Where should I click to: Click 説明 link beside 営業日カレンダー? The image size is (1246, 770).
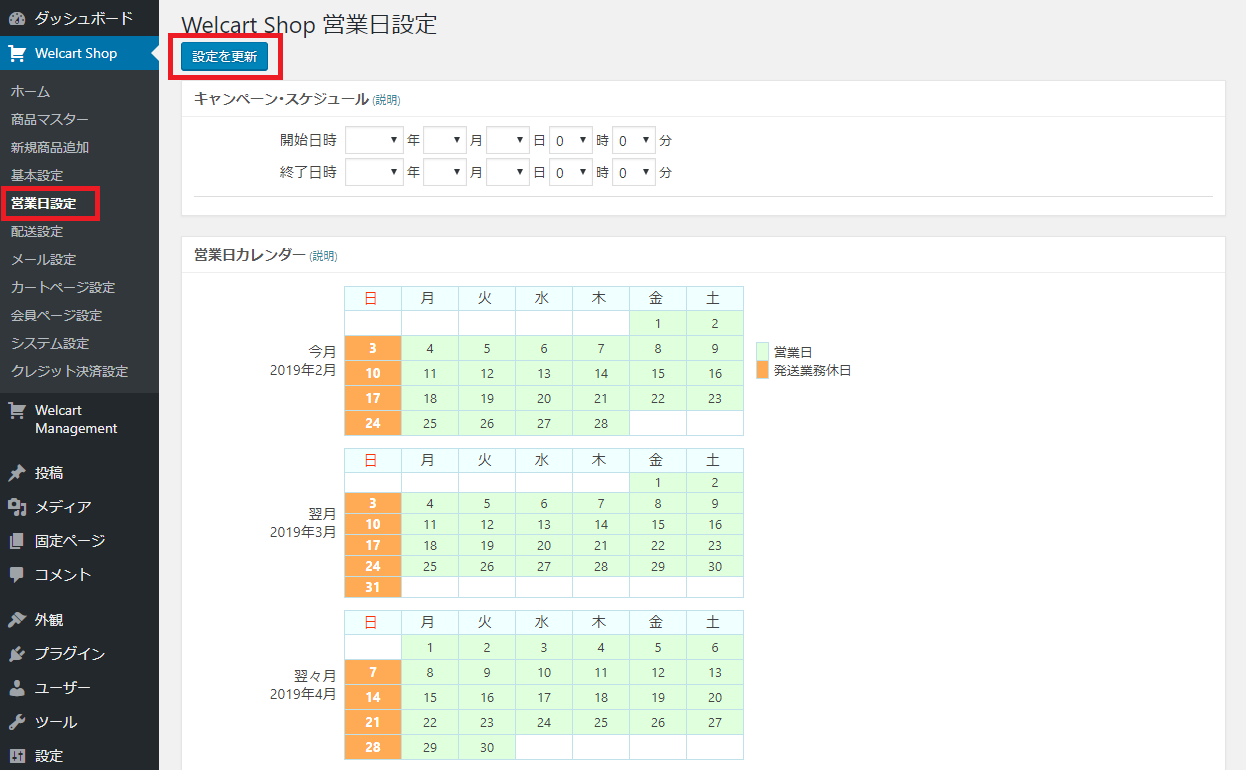click(x=324, y=256)
